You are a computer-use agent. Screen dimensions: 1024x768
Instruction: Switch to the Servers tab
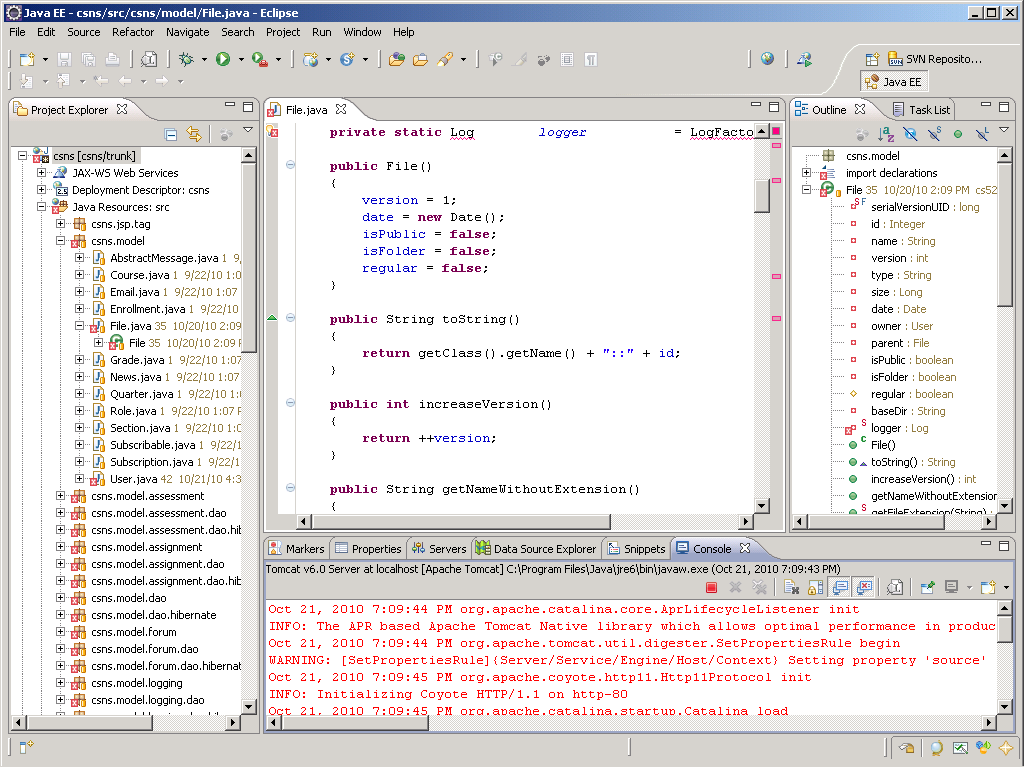tap(439, 549)
